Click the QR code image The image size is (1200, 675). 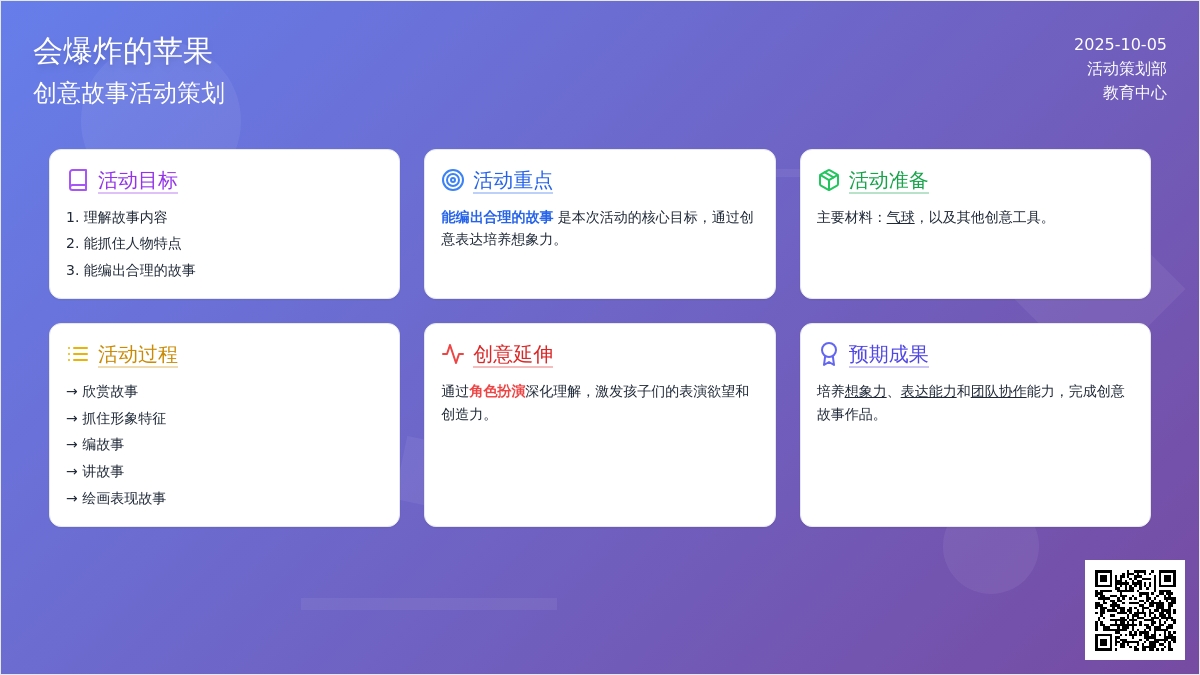(1134, 609)
